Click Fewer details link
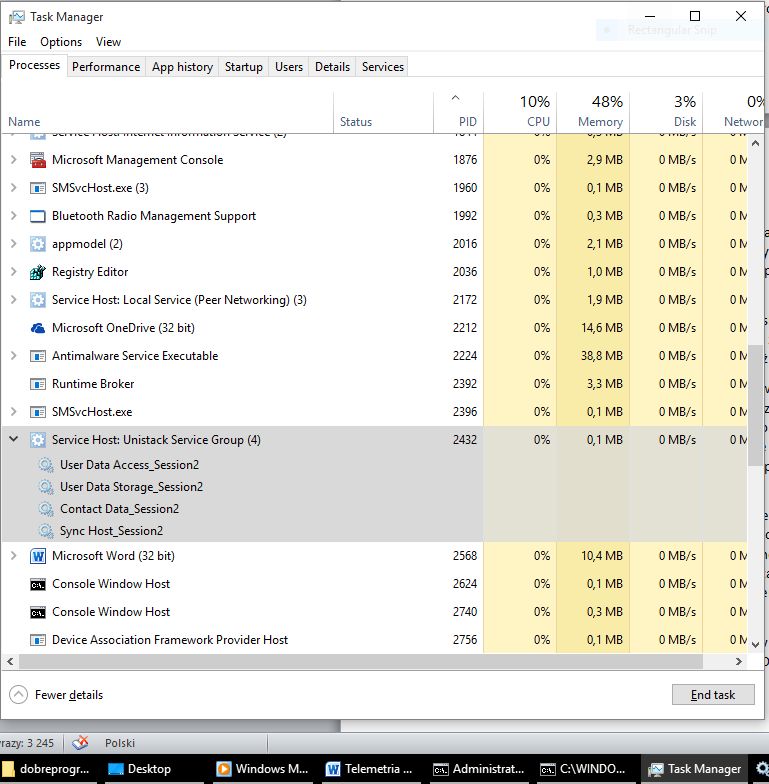Image resolution: width=769 pixels, height=784 pixels. coord(69,695)
